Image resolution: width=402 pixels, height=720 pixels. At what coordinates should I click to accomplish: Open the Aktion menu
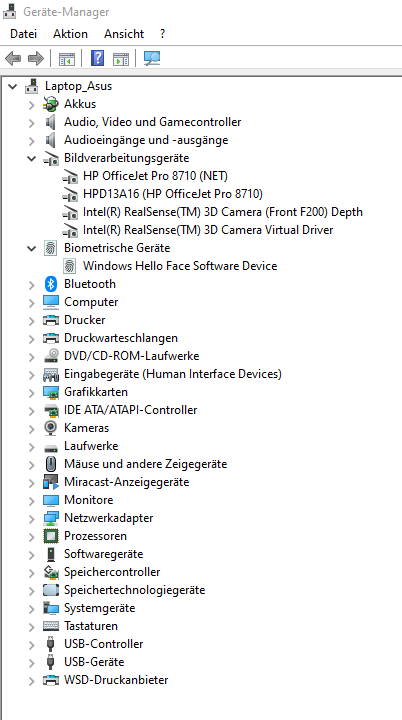70,34
